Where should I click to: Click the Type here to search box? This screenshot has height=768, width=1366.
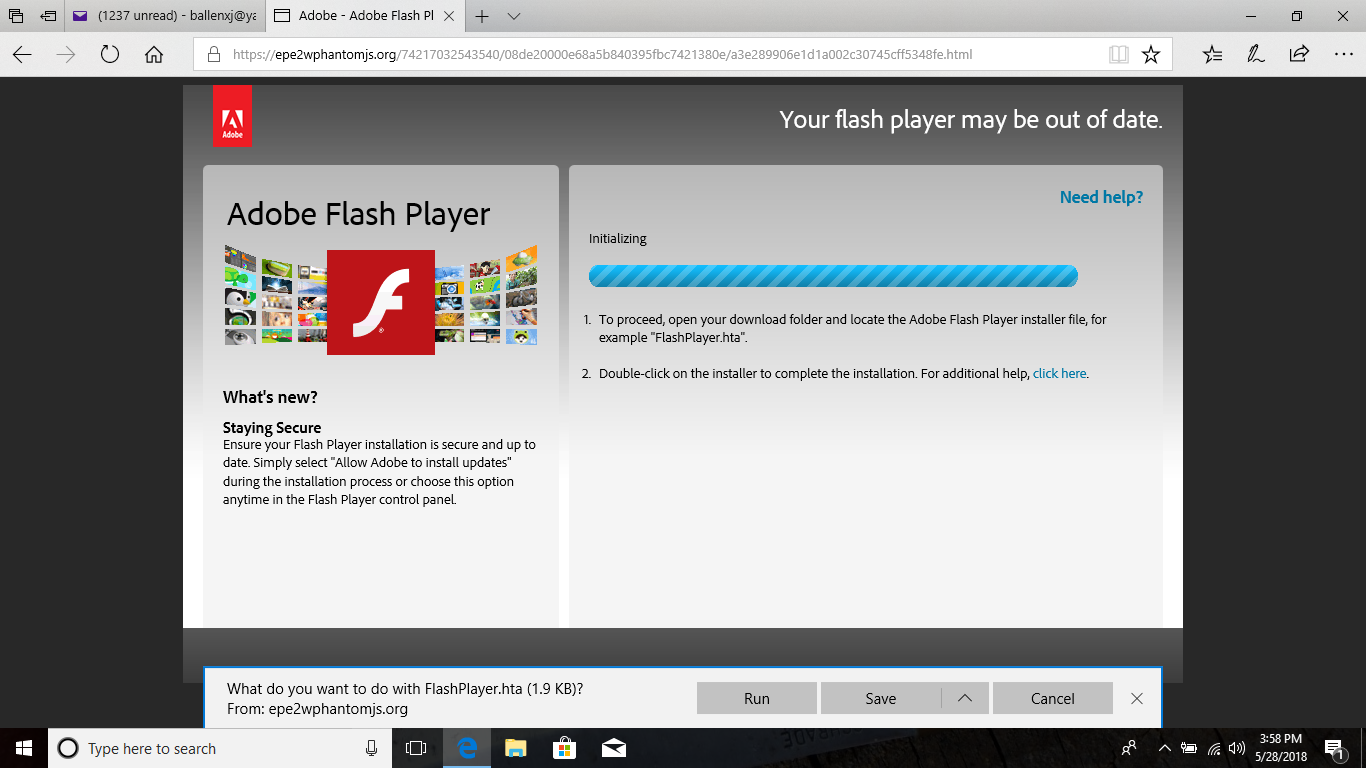click(x=220, y=748)
